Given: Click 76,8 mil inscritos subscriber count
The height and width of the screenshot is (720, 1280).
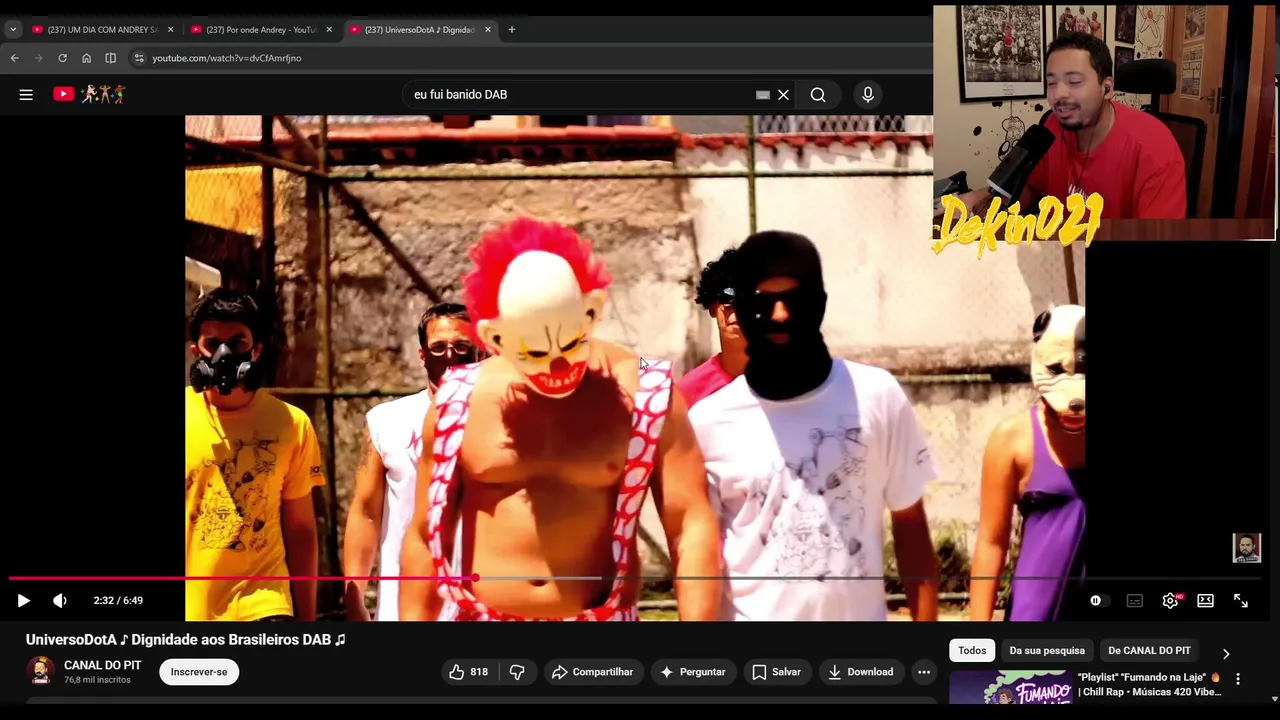Looking at the screenshot, I should click(97, 680).
